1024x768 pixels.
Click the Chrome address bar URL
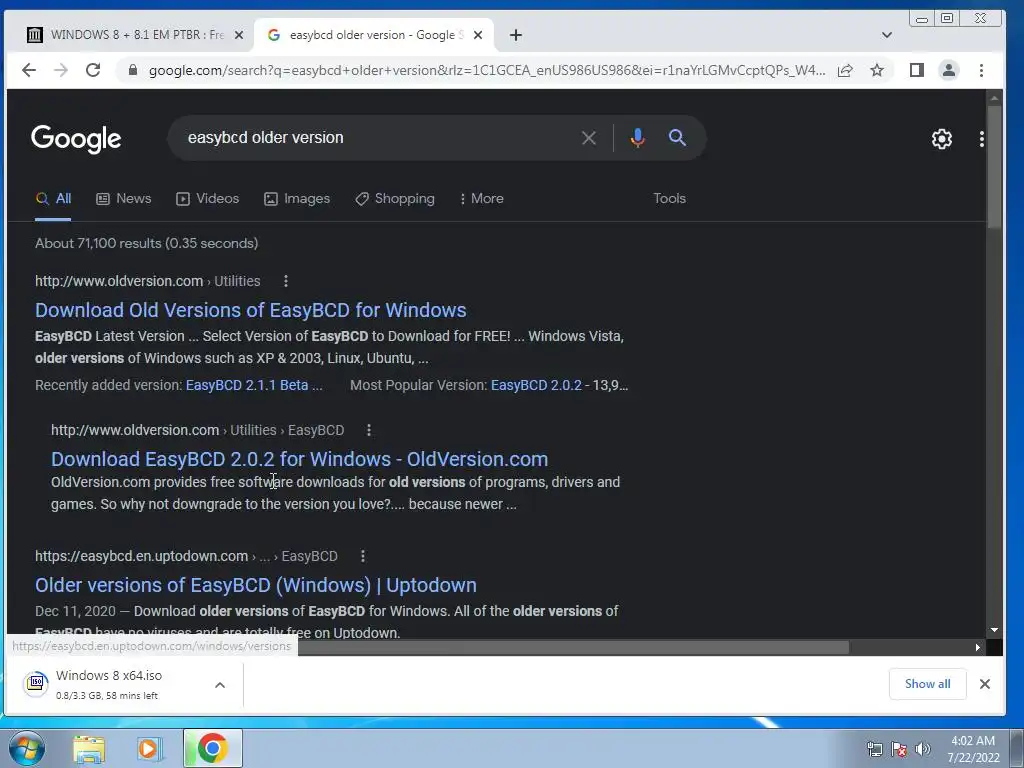[x=487, y=70]
